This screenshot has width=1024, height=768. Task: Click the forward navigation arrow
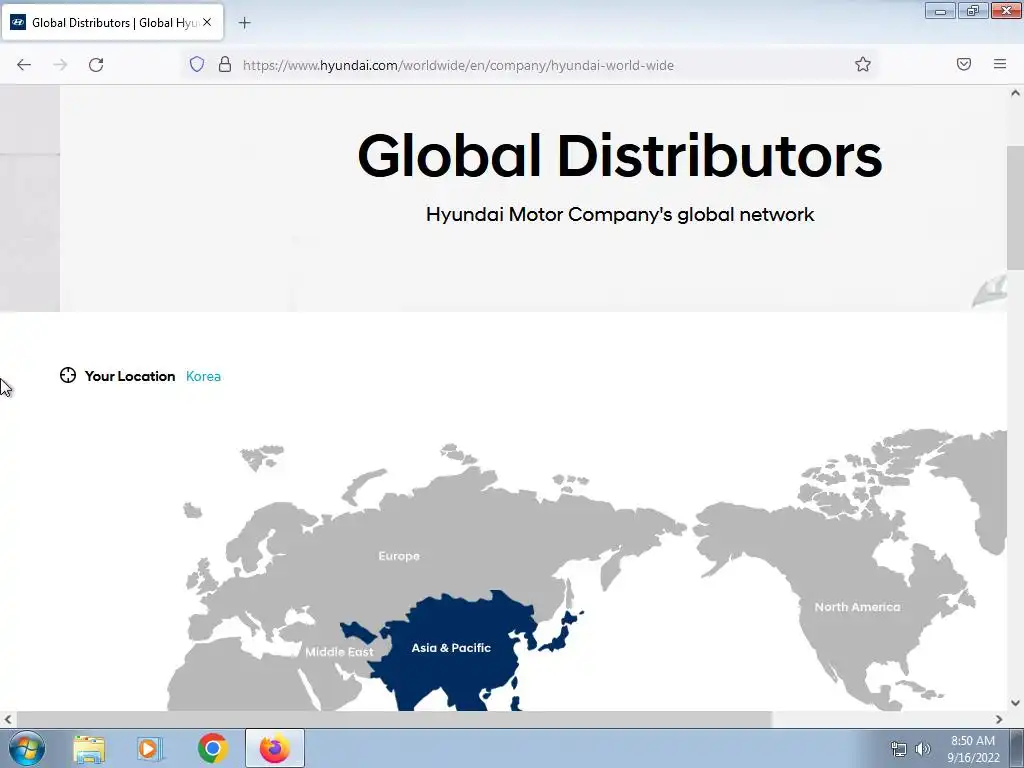60,65
